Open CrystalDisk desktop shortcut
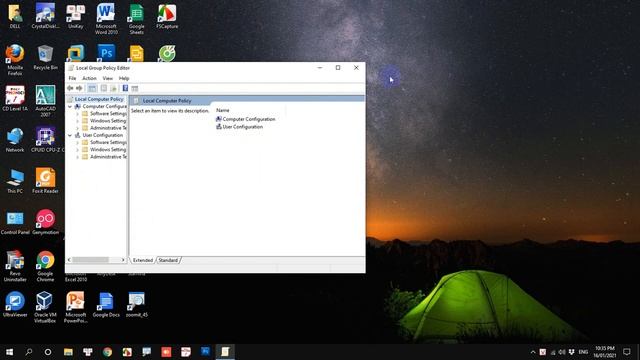640x360 pixels. pyautogui.click(x=45, y=16)
